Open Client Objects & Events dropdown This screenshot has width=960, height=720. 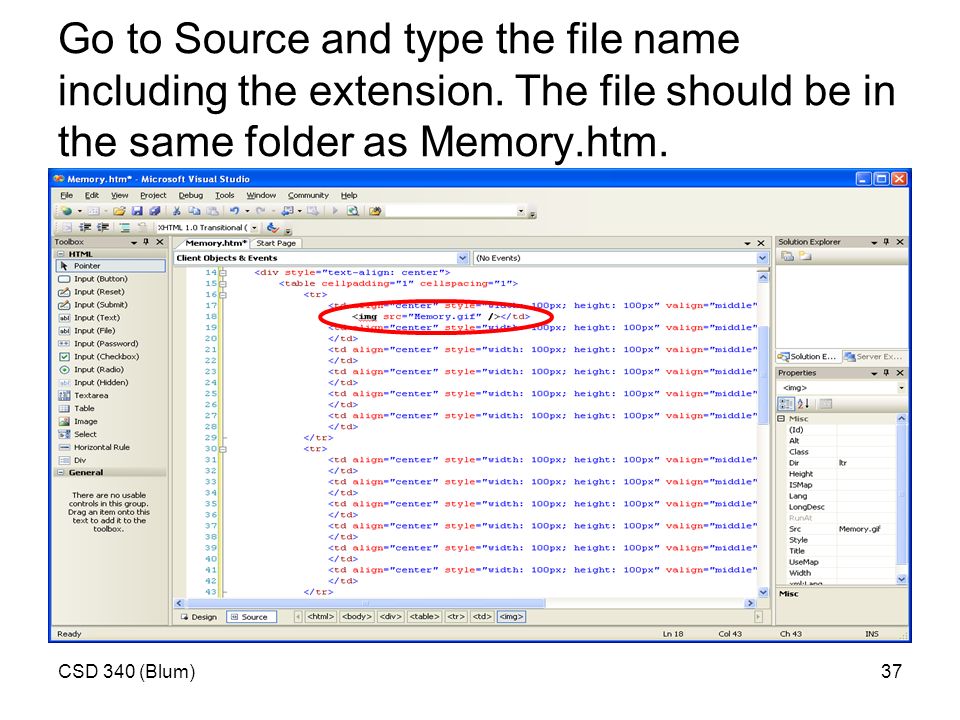[463, 258]
